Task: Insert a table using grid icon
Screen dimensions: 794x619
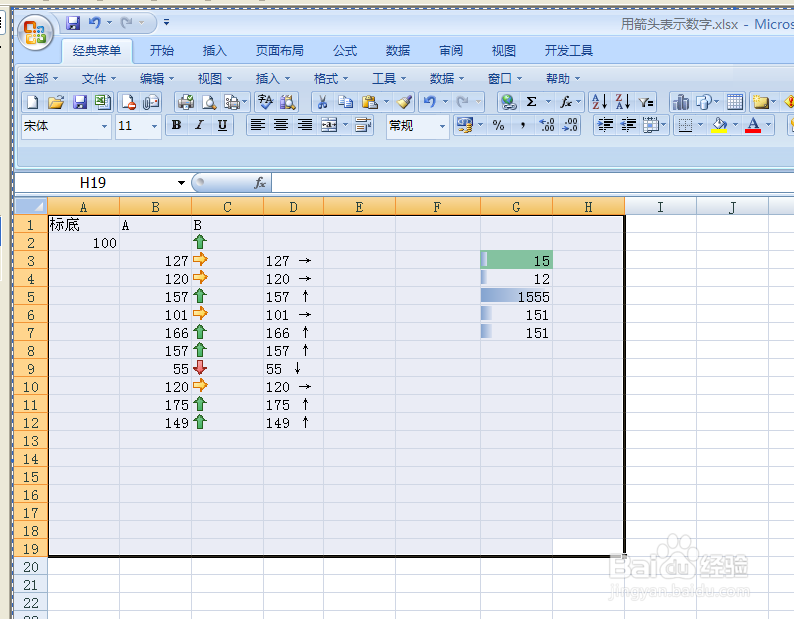Action: tap(735, 102)
